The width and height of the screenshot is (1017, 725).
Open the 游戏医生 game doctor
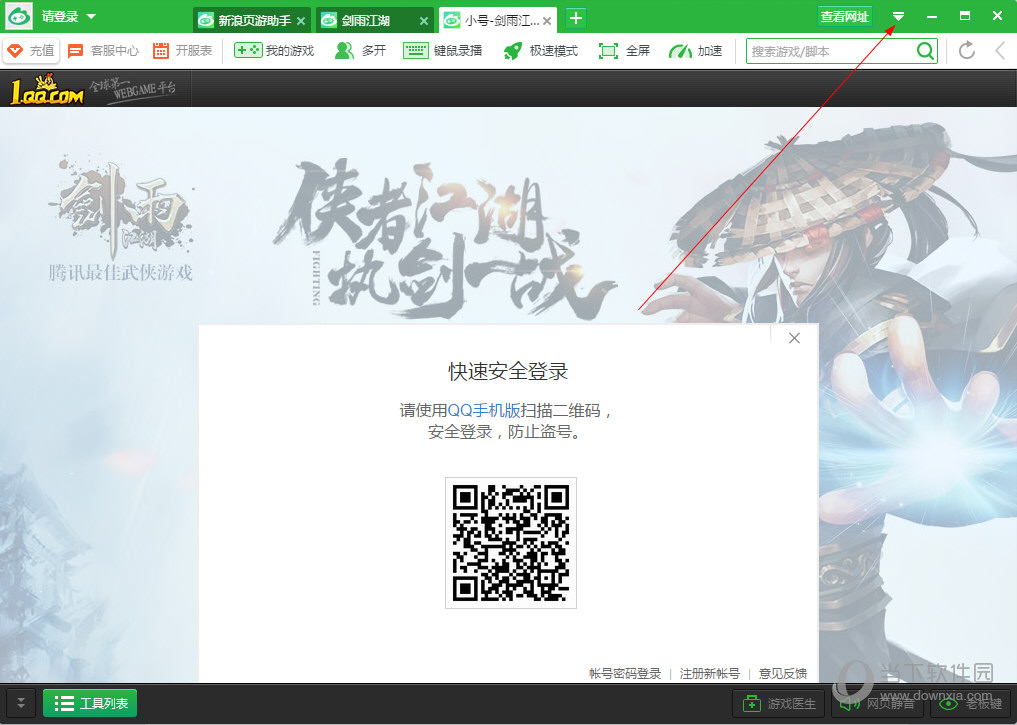pos(779,703)
